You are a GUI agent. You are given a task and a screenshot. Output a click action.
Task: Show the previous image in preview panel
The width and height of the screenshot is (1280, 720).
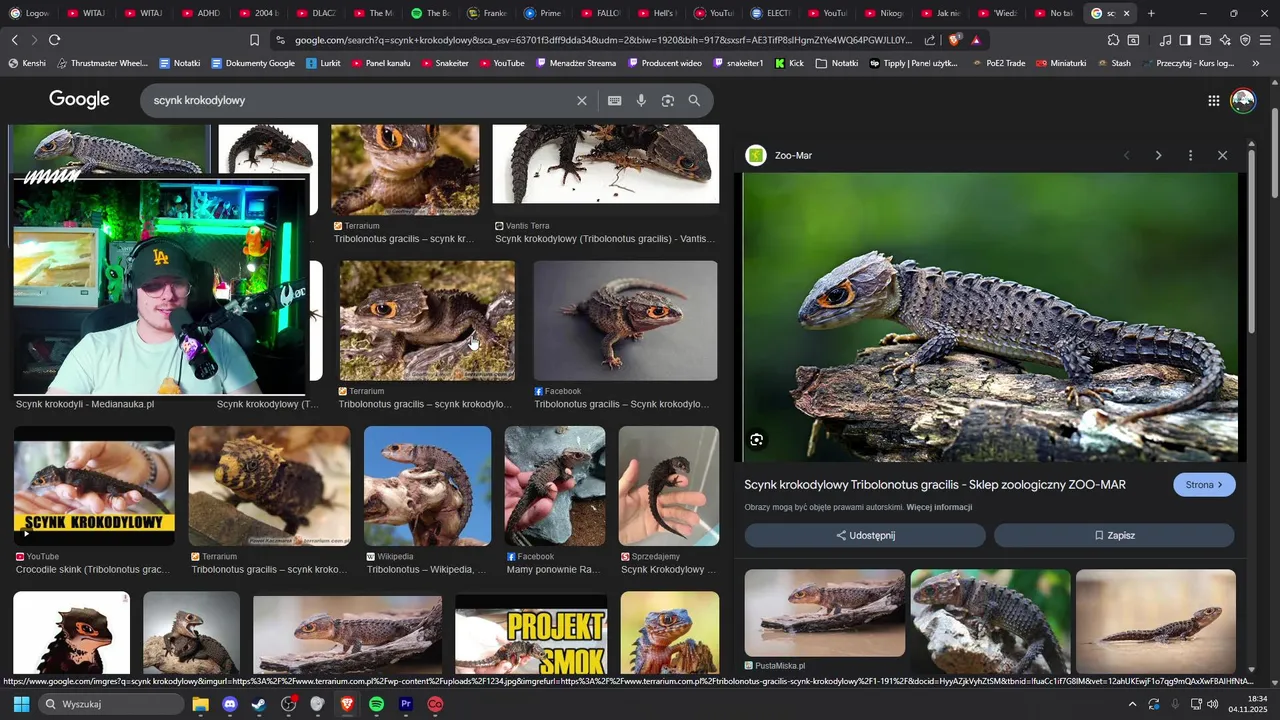pos(1127,155)
